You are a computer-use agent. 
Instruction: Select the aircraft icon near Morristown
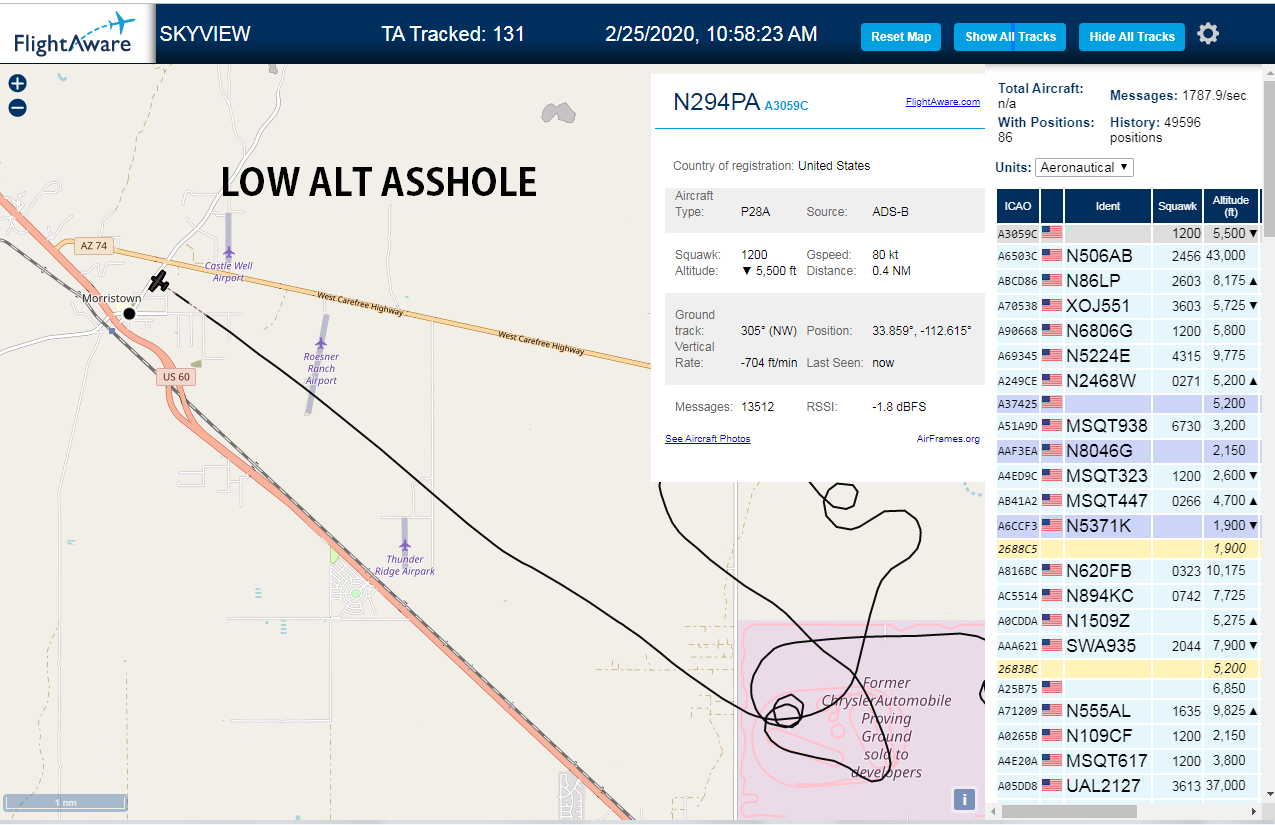point(158,281)
